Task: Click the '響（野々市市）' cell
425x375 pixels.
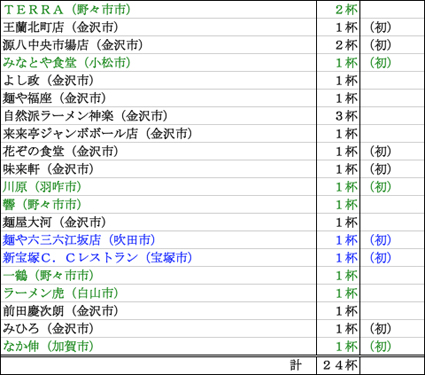Action: (42, 205)
